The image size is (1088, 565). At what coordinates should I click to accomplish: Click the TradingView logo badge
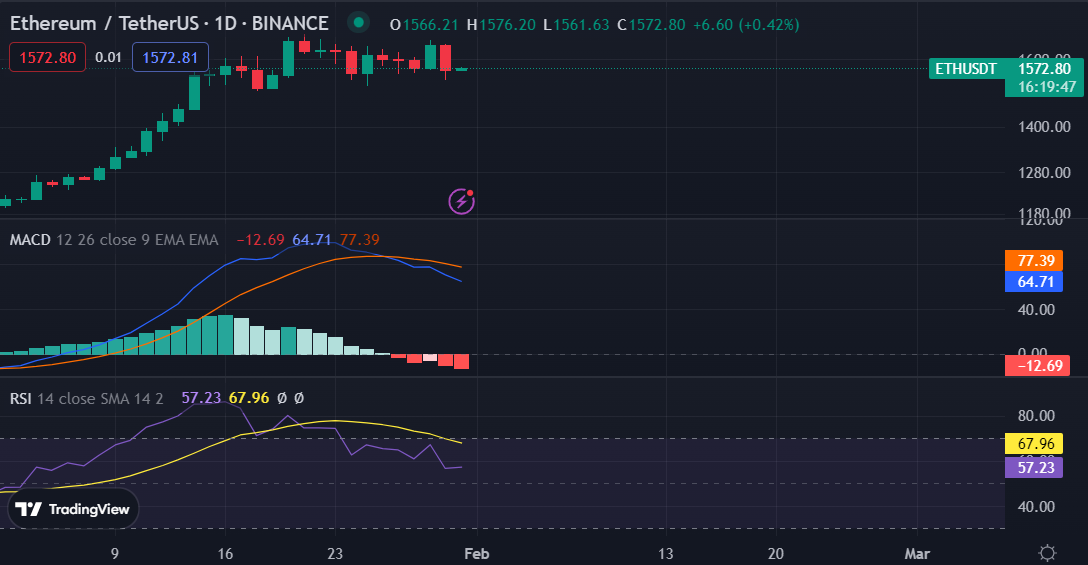tap(74, 509)
